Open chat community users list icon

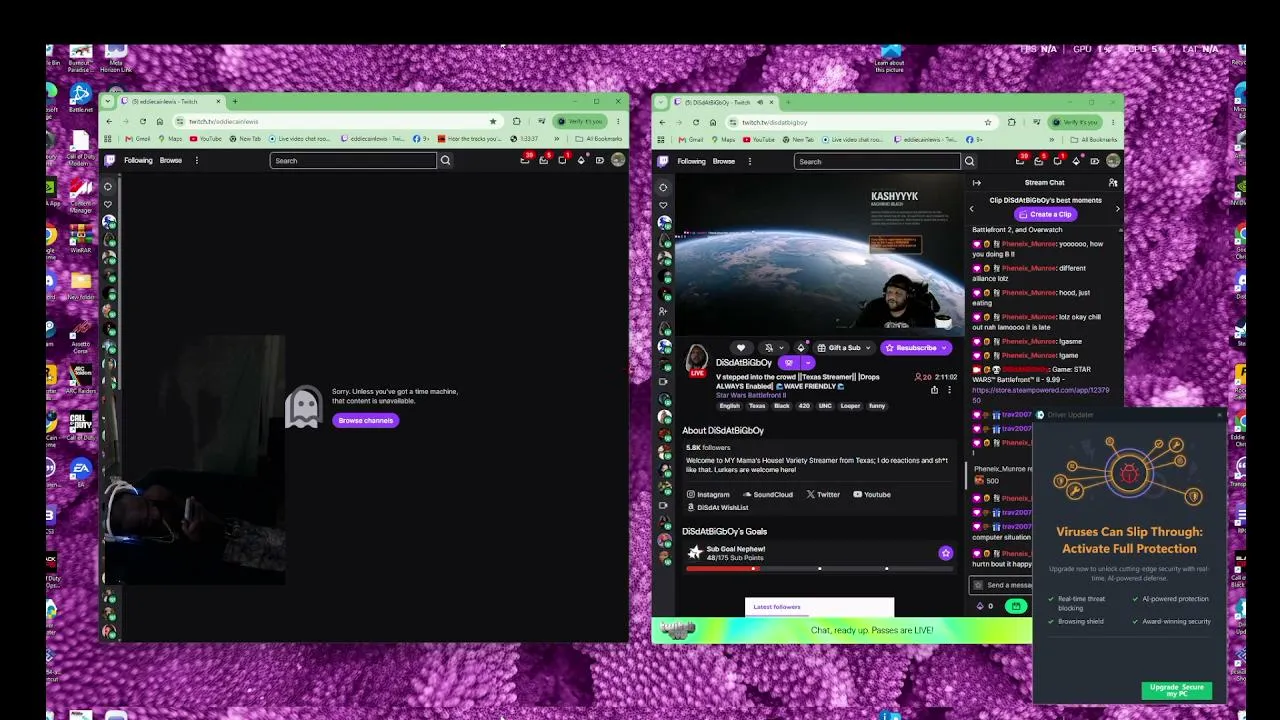coord(1113,183)
